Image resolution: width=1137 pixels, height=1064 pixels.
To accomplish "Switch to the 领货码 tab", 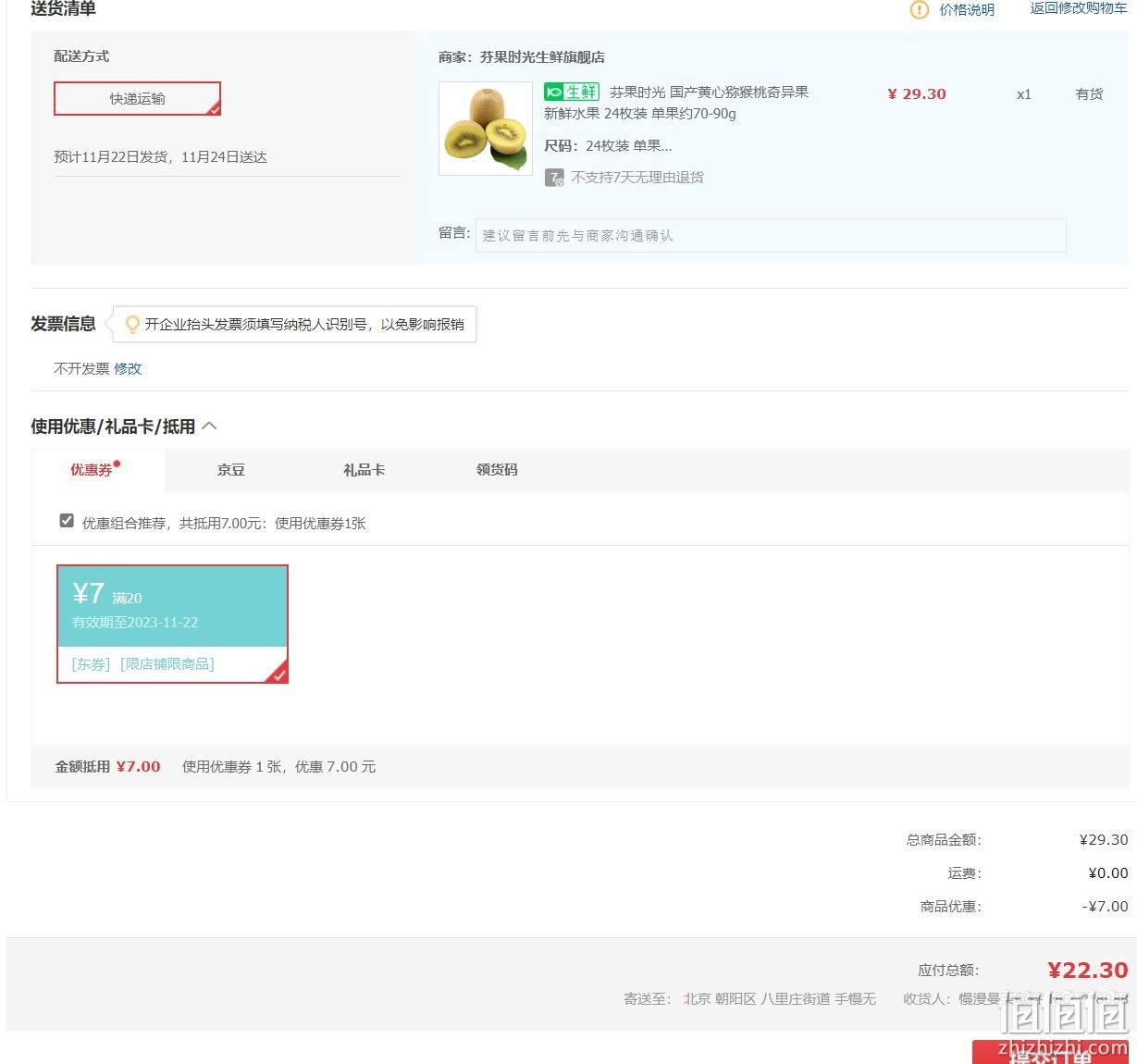I will (497, 470).
